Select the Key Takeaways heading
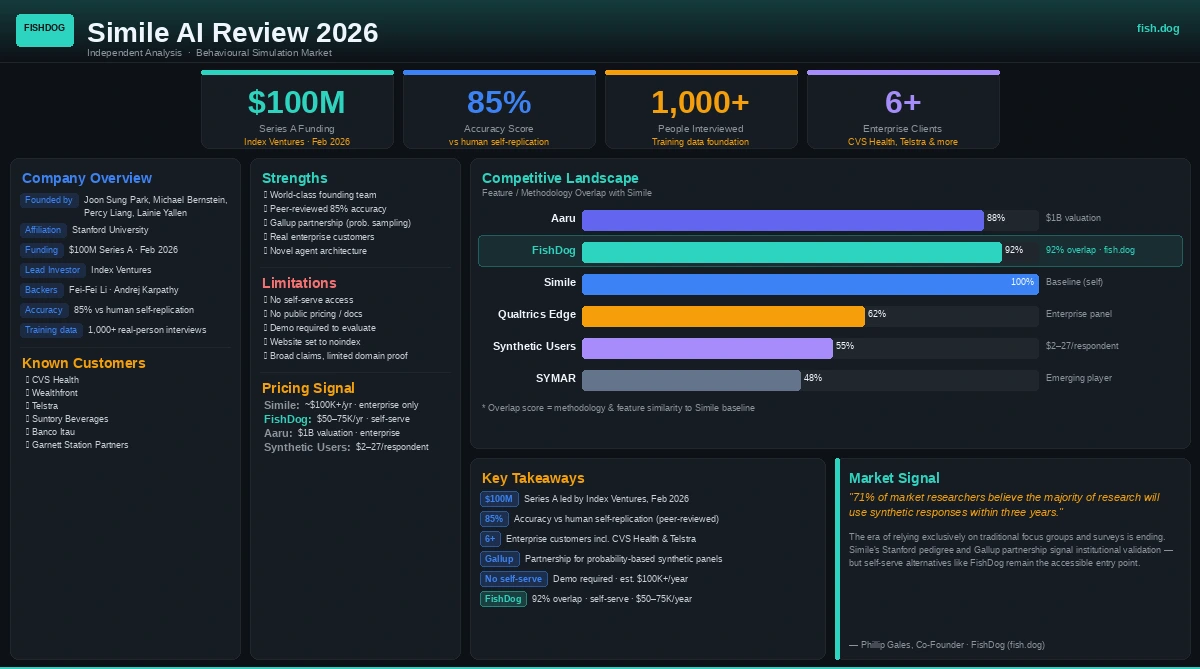 click(533, 478)
